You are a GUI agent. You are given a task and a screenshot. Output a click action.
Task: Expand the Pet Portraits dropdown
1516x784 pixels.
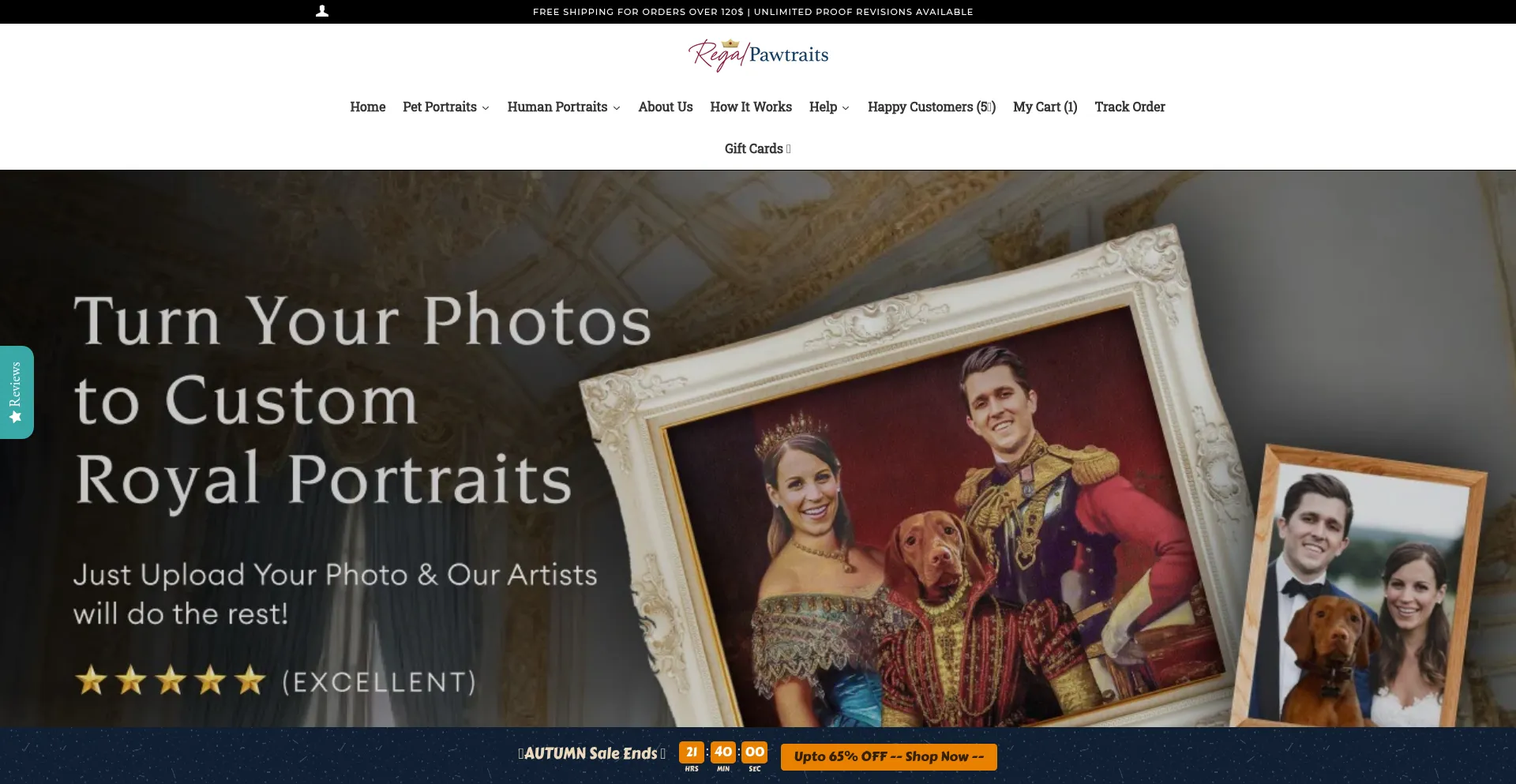tap(446, 107)
